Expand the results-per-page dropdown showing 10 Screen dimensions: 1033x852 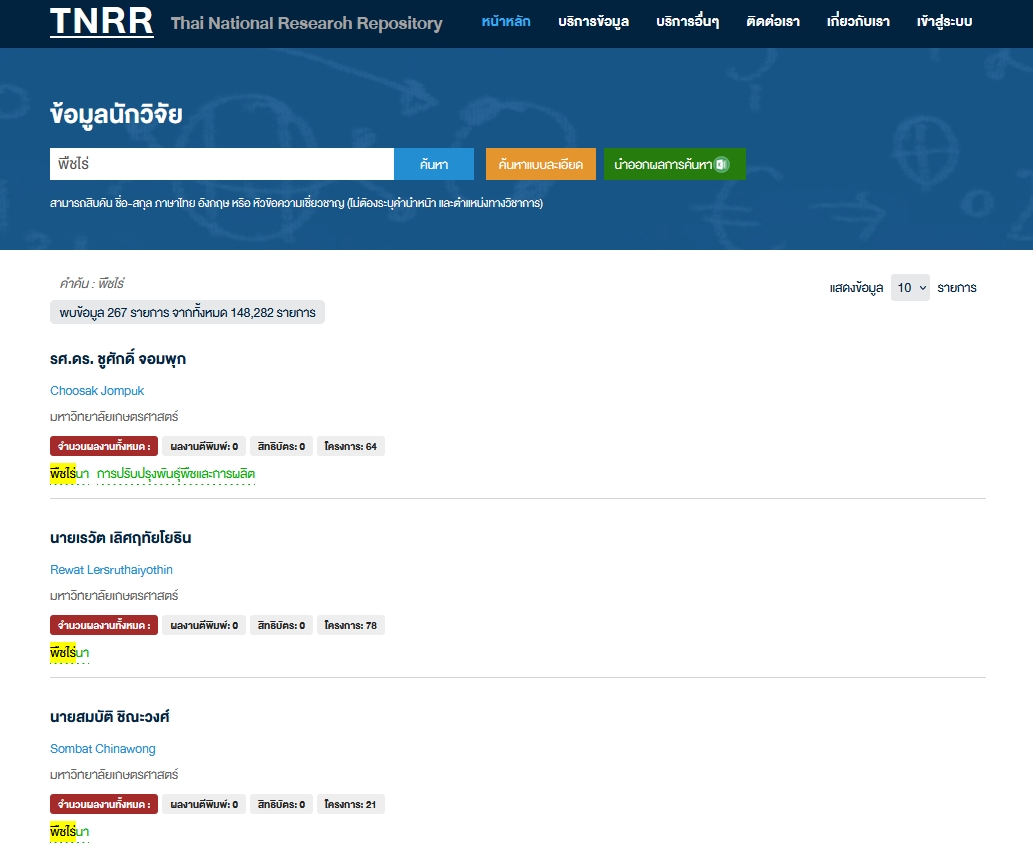910,288
